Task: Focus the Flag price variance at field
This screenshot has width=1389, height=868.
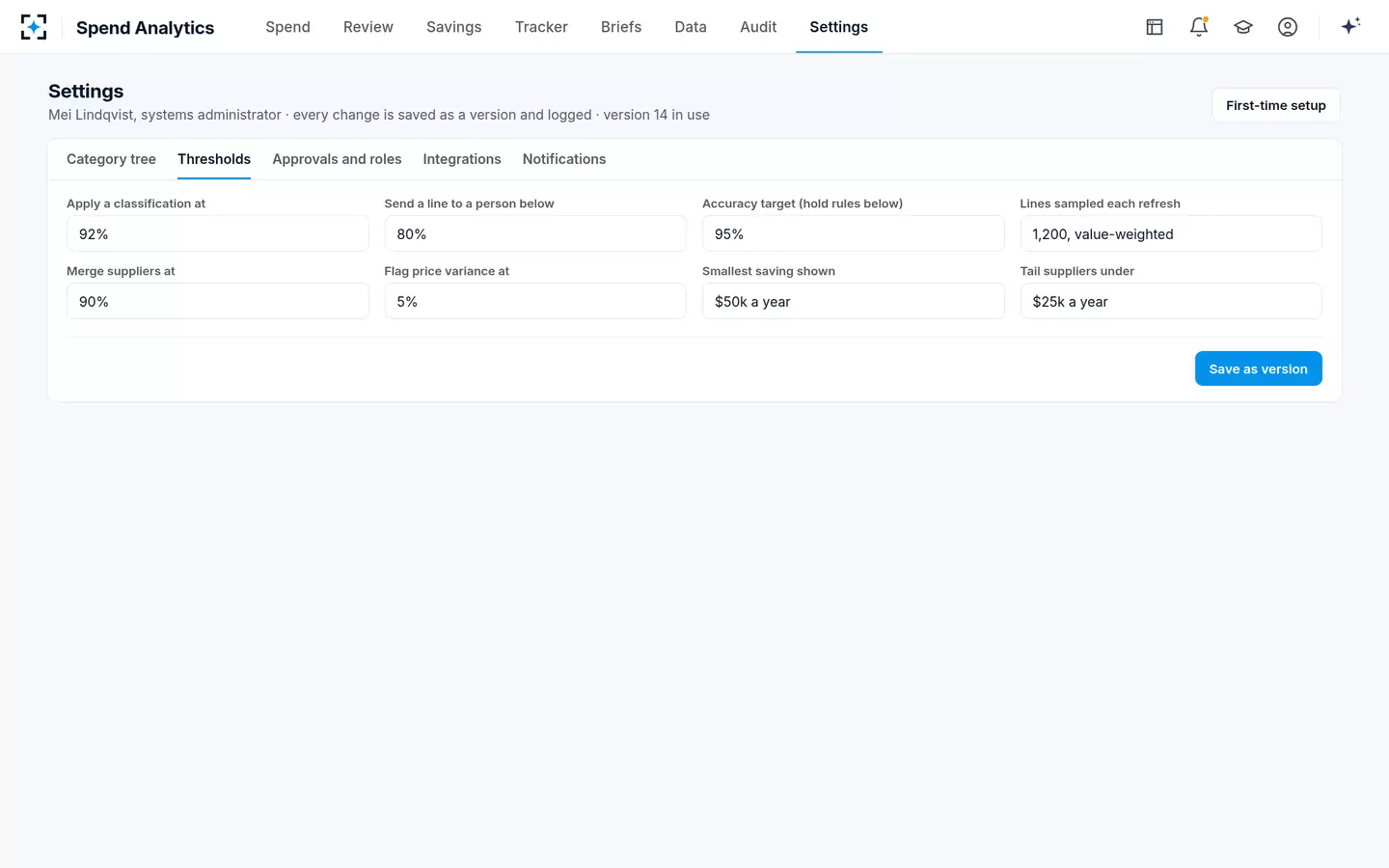Action: pos(535,301)
